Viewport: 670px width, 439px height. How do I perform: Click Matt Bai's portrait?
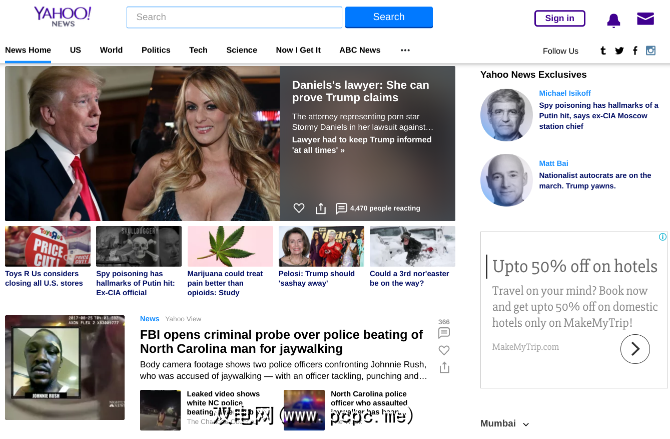click(x=506, y=180)
